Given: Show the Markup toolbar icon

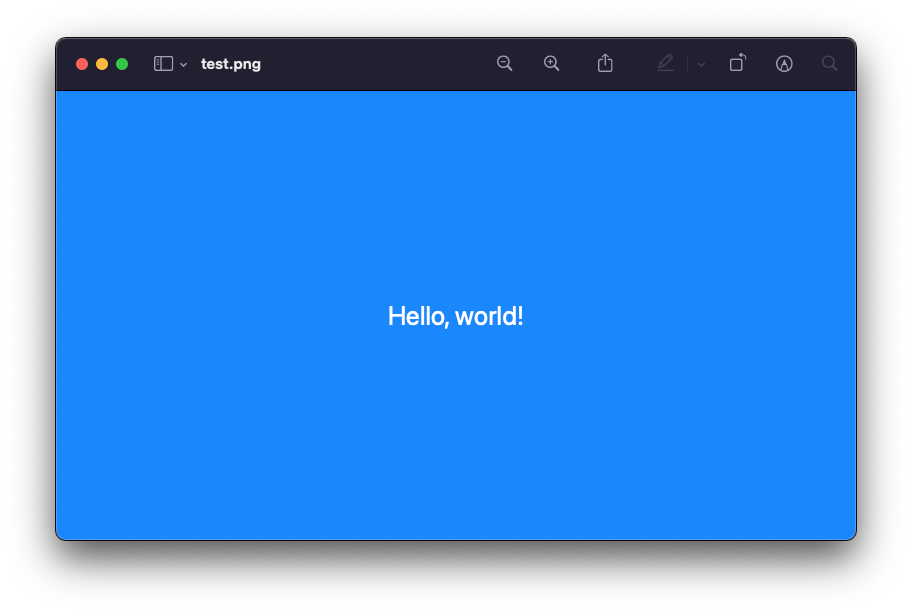Looking at the screenshot, I should click(784, 63).
